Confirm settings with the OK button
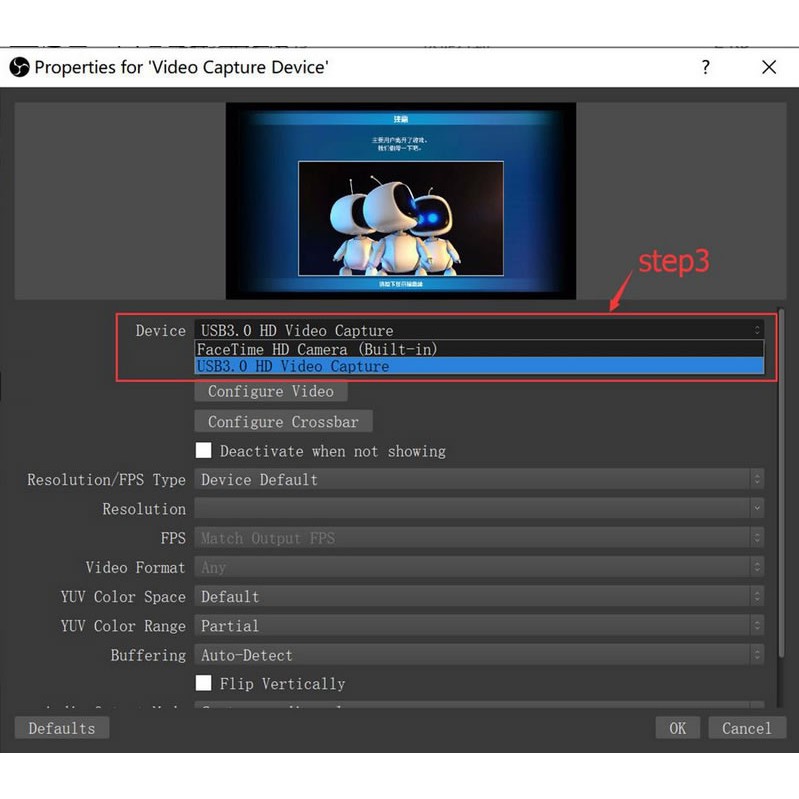 (677, 728)
